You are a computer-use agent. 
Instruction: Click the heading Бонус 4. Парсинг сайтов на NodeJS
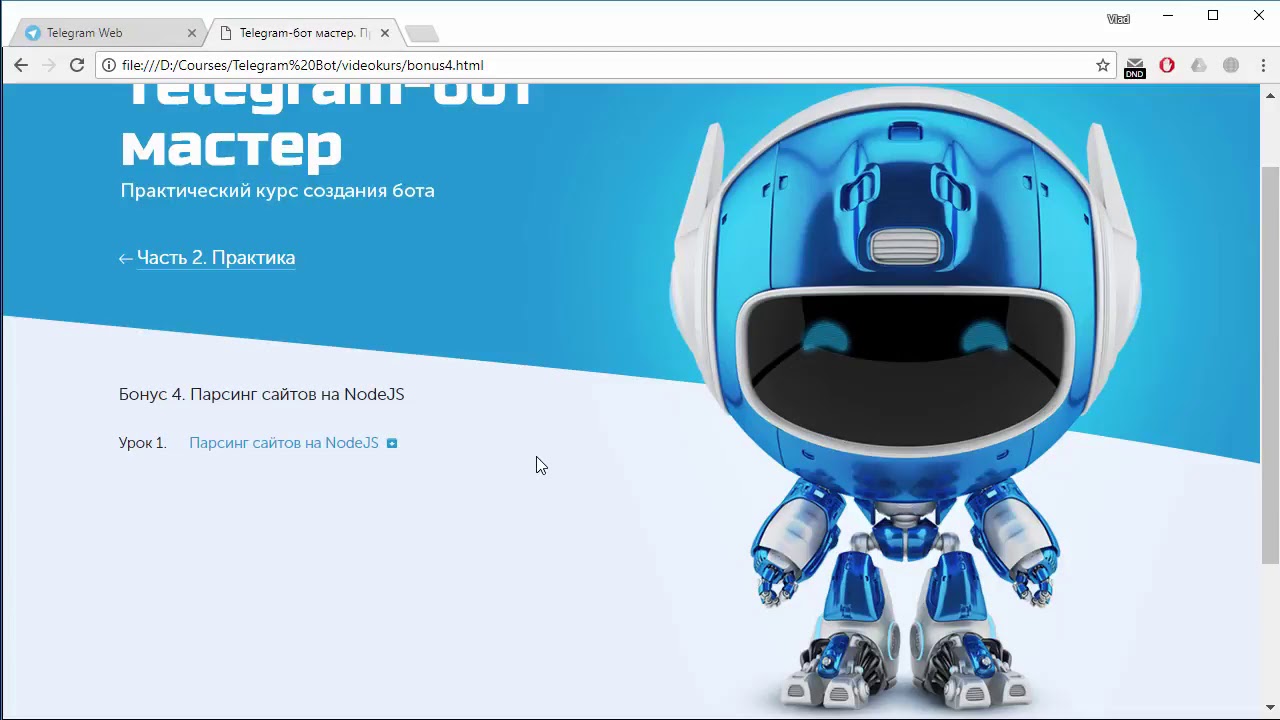click(x=262, y=394)
